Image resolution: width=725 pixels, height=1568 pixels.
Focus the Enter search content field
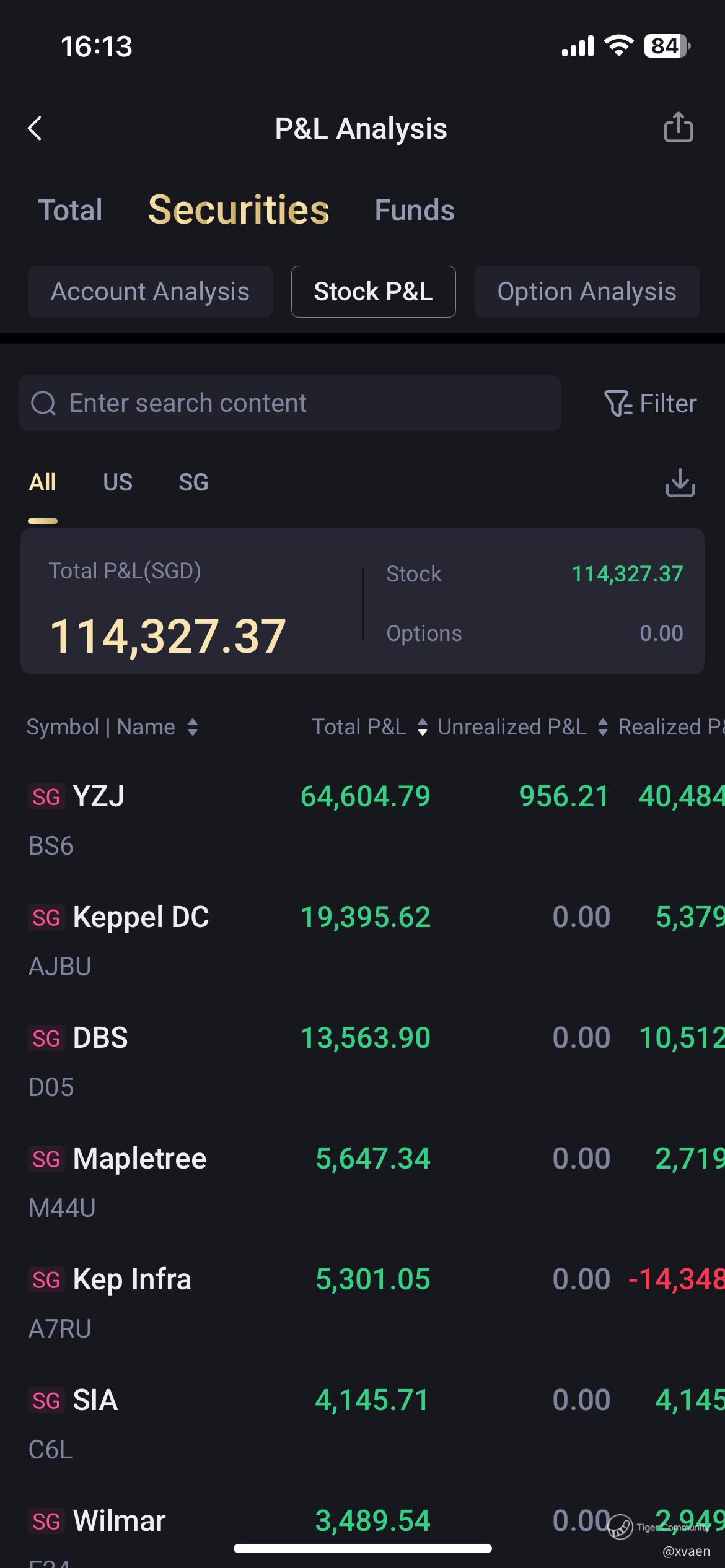pos(297,404)
